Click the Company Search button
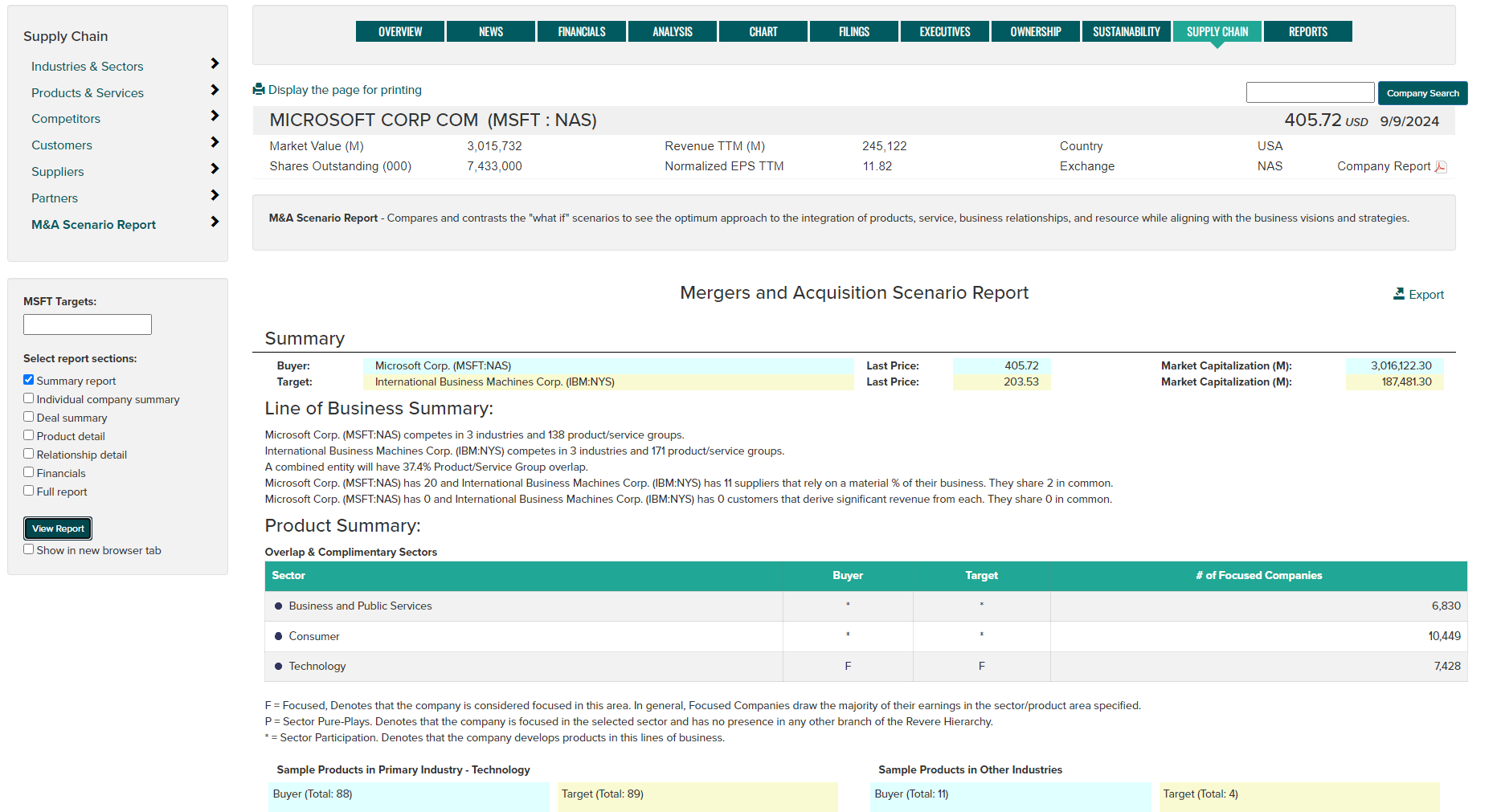 [x=1423, y=93]
